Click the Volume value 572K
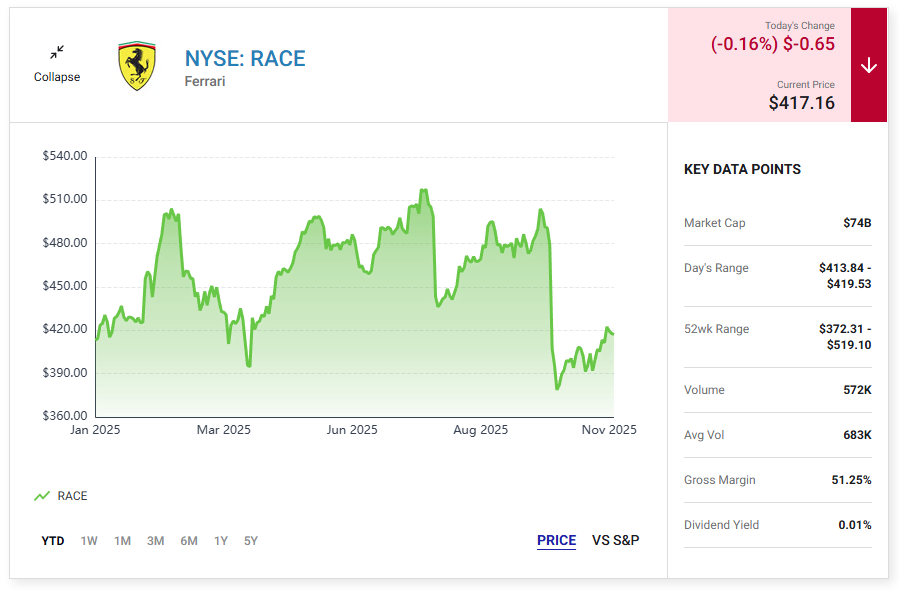The image size is (899, 591). (x=857, y=390)
